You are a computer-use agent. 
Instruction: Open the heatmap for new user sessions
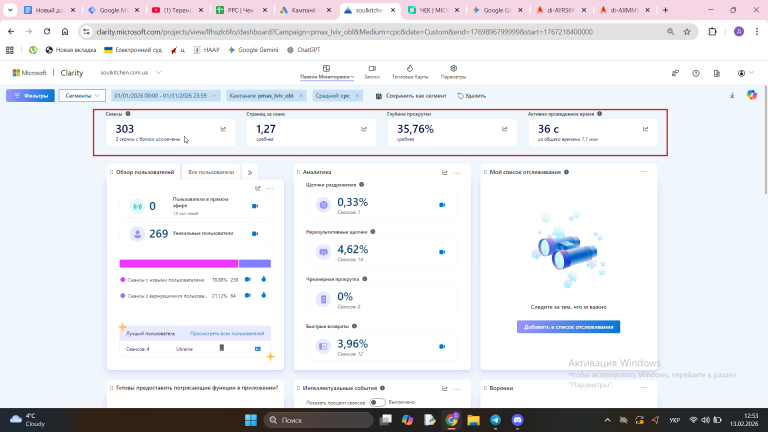pyautogui.click(x=264, y=279)
